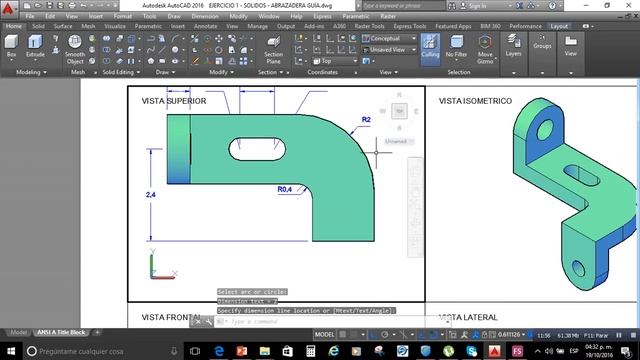
Task: Toggle MODEL space in status bar
Action: [x=325, y=335]
